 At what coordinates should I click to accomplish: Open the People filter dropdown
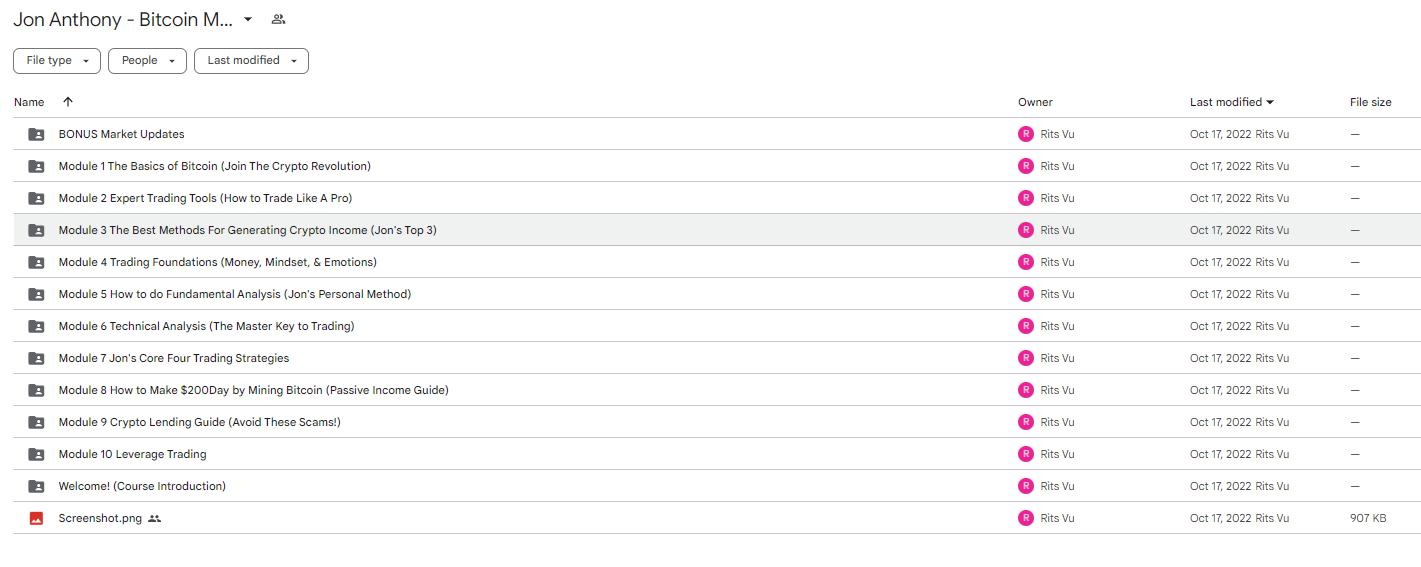[x=148, y=61]
